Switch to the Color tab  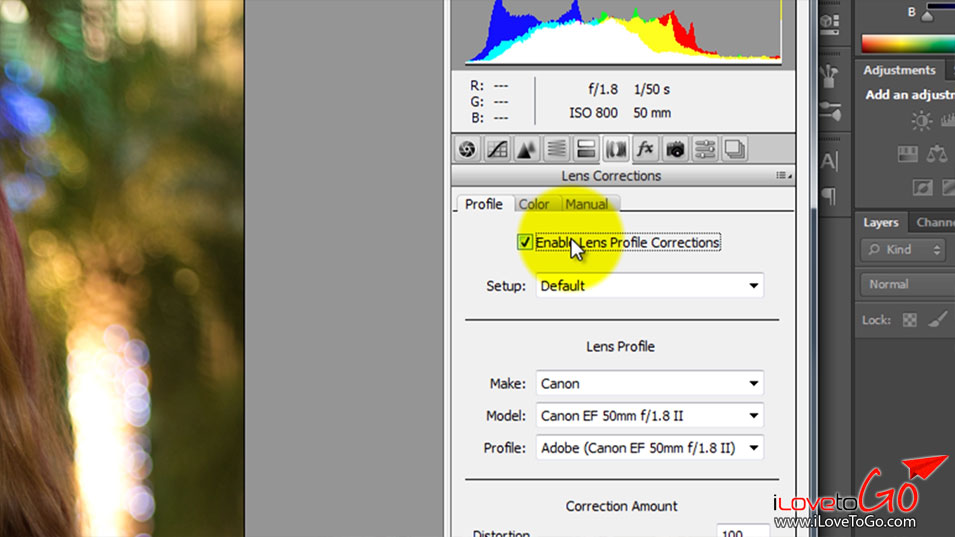534,204
